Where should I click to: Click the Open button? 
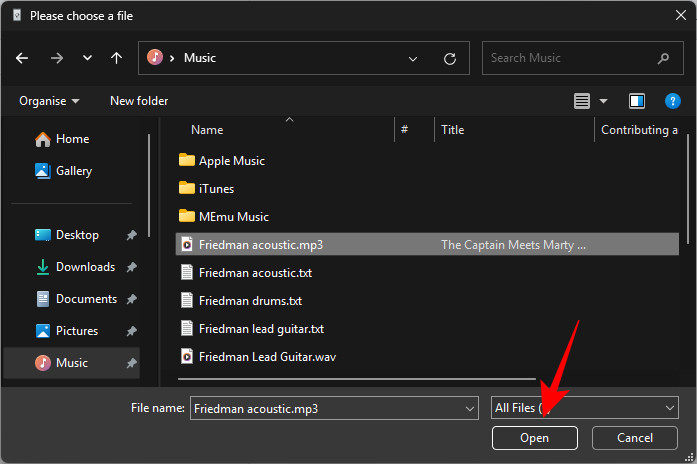click(534, 438)
